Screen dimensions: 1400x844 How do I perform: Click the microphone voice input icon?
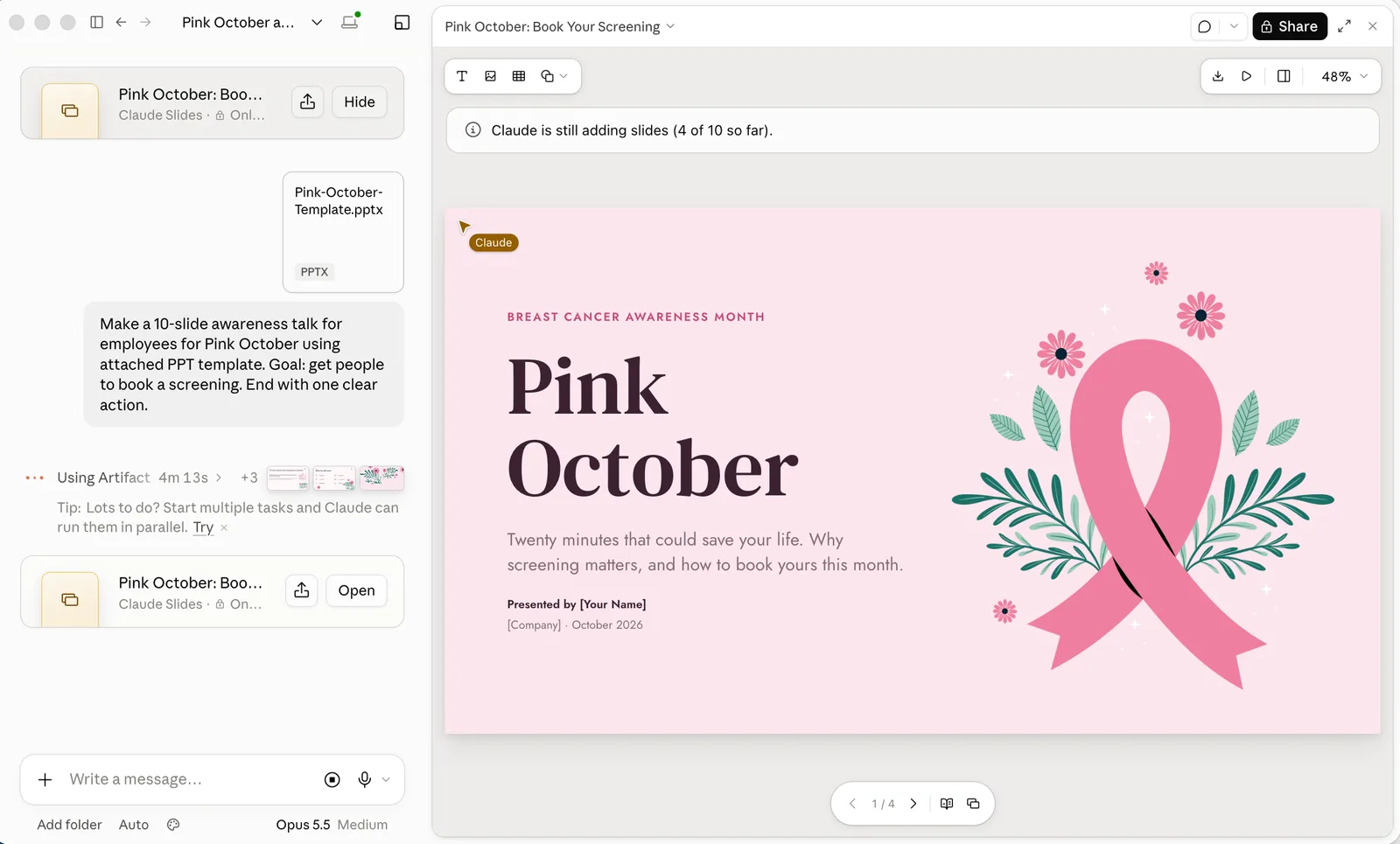[365, 779]
